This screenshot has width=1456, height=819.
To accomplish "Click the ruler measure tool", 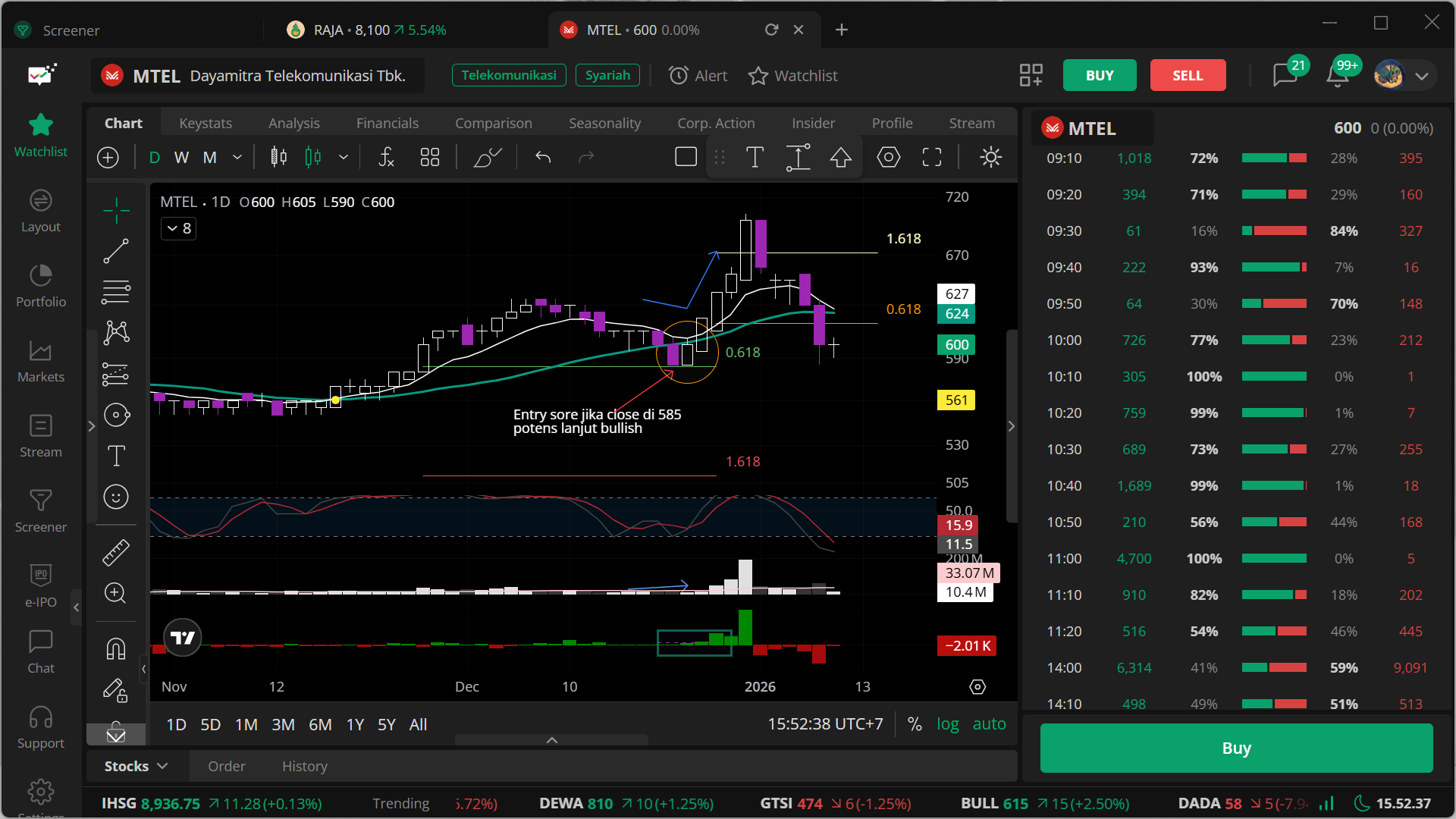I will tap(116, 553).
